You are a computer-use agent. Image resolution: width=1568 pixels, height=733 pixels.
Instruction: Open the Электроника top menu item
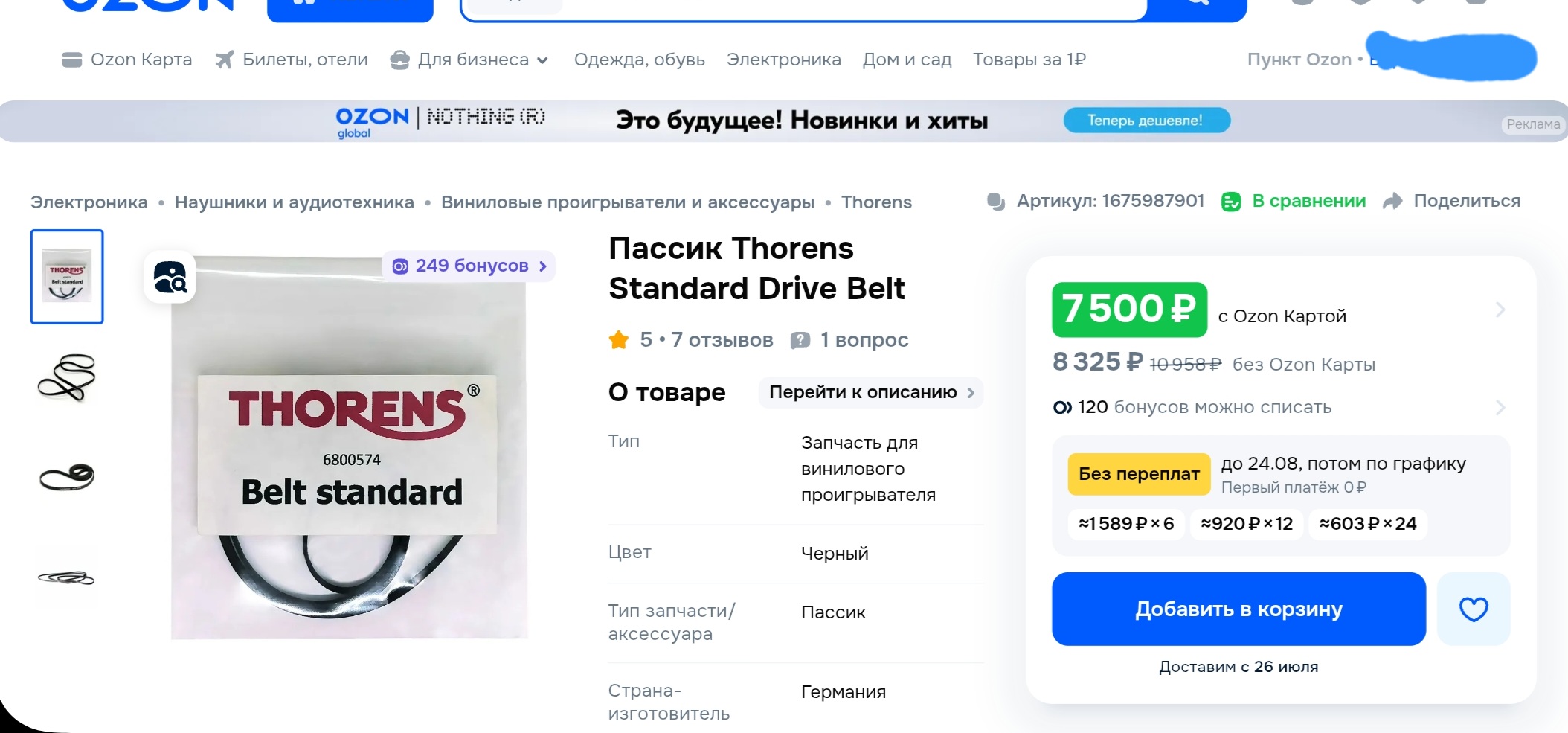click(x=783, y=60)
